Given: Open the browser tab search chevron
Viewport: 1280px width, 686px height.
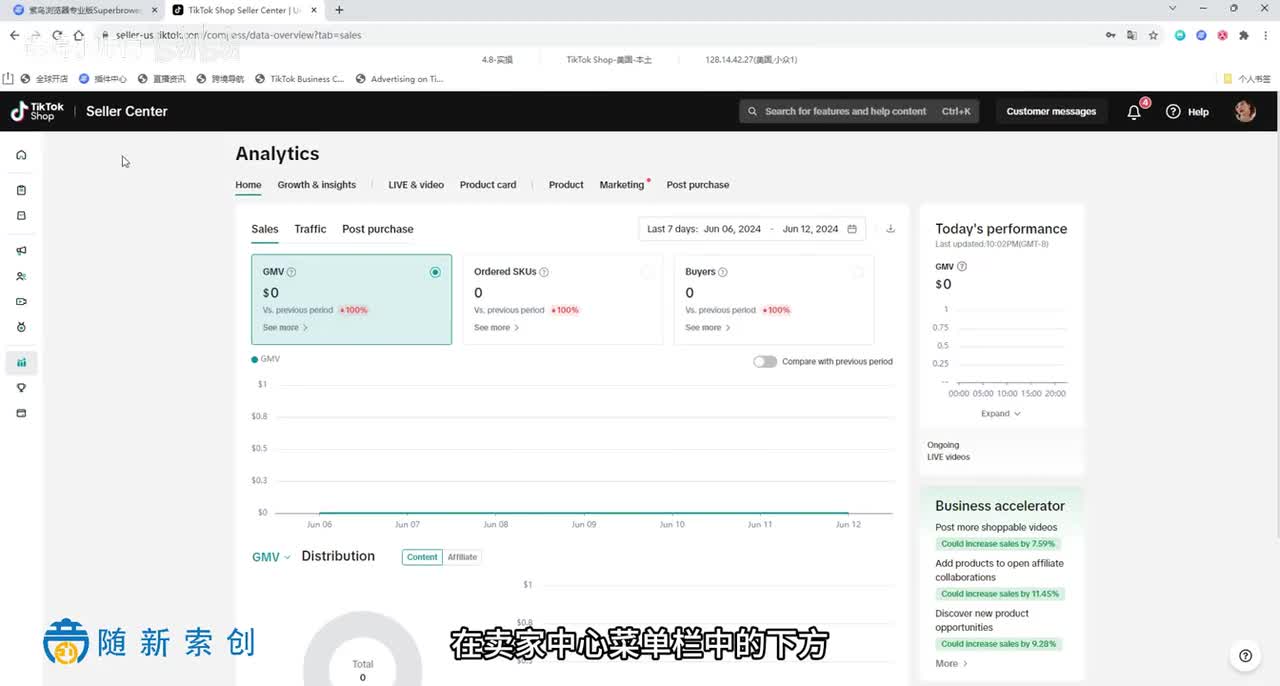Looking at the screenshot, I should 1173,9.
